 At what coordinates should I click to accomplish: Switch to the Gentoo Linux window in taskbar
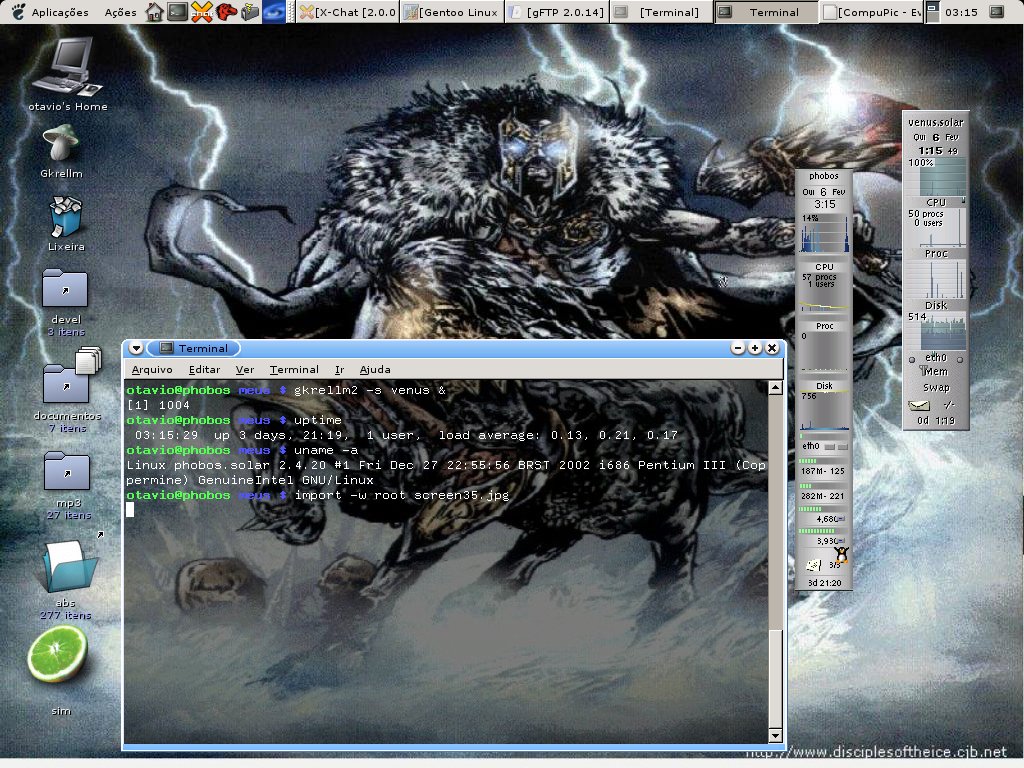[452, 12]
